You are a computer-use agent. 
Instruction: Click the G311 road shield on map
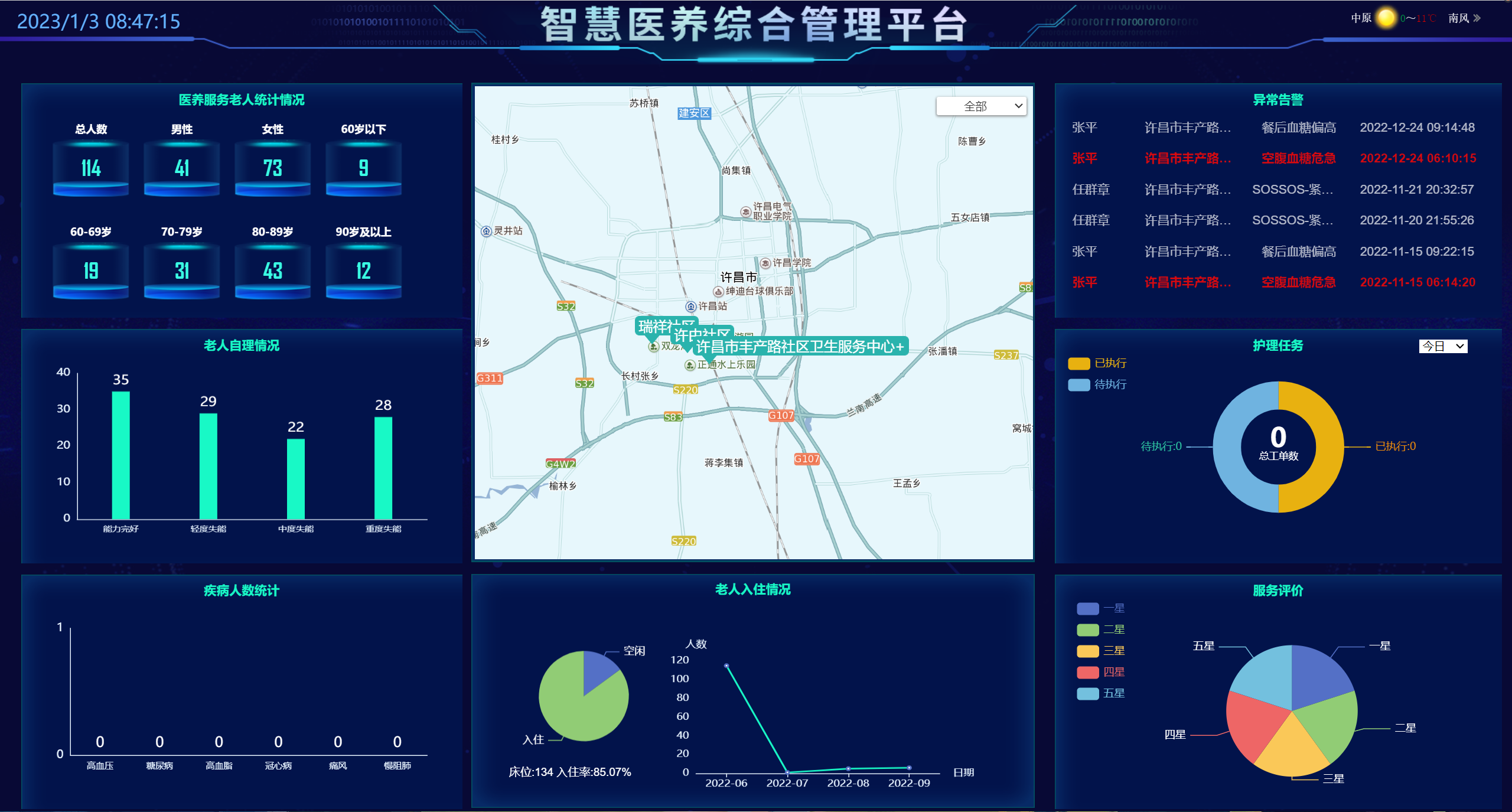click(x=490, y=378)
